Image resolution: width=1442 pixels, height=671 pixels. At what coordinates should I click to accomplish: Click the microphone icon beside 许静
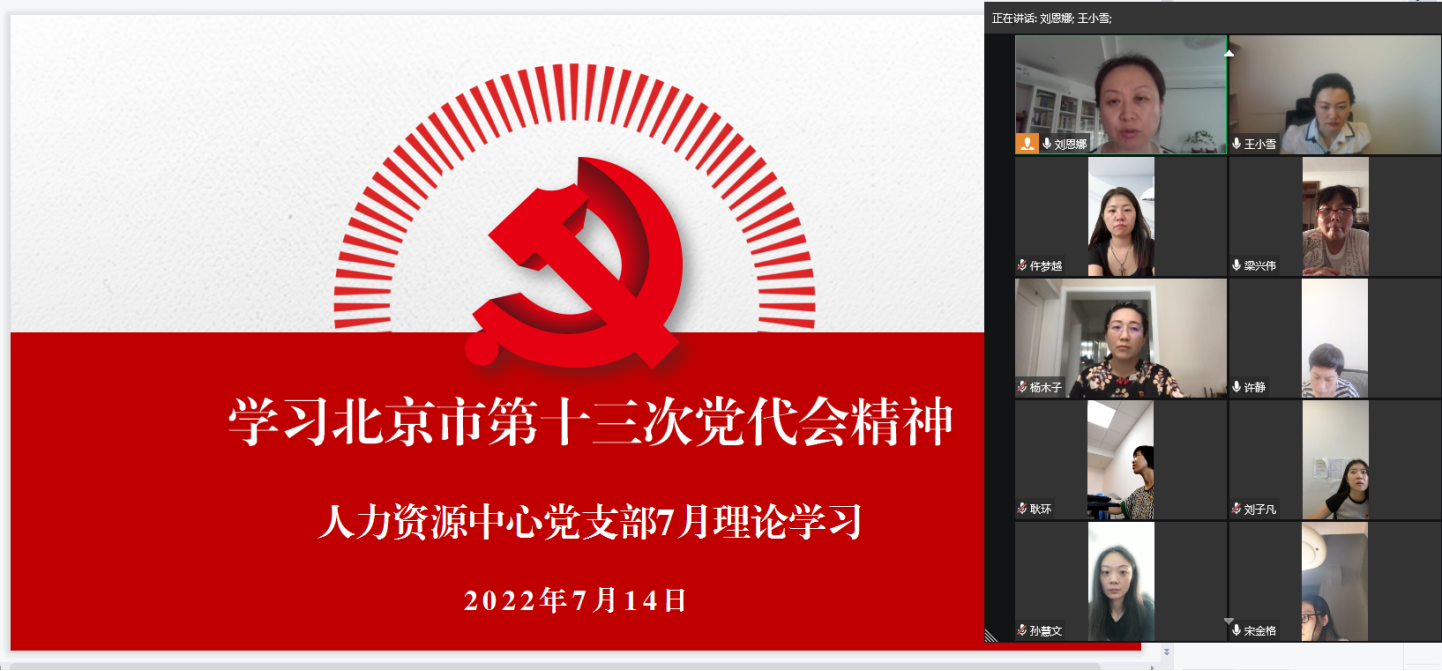tap(1237, 387)
